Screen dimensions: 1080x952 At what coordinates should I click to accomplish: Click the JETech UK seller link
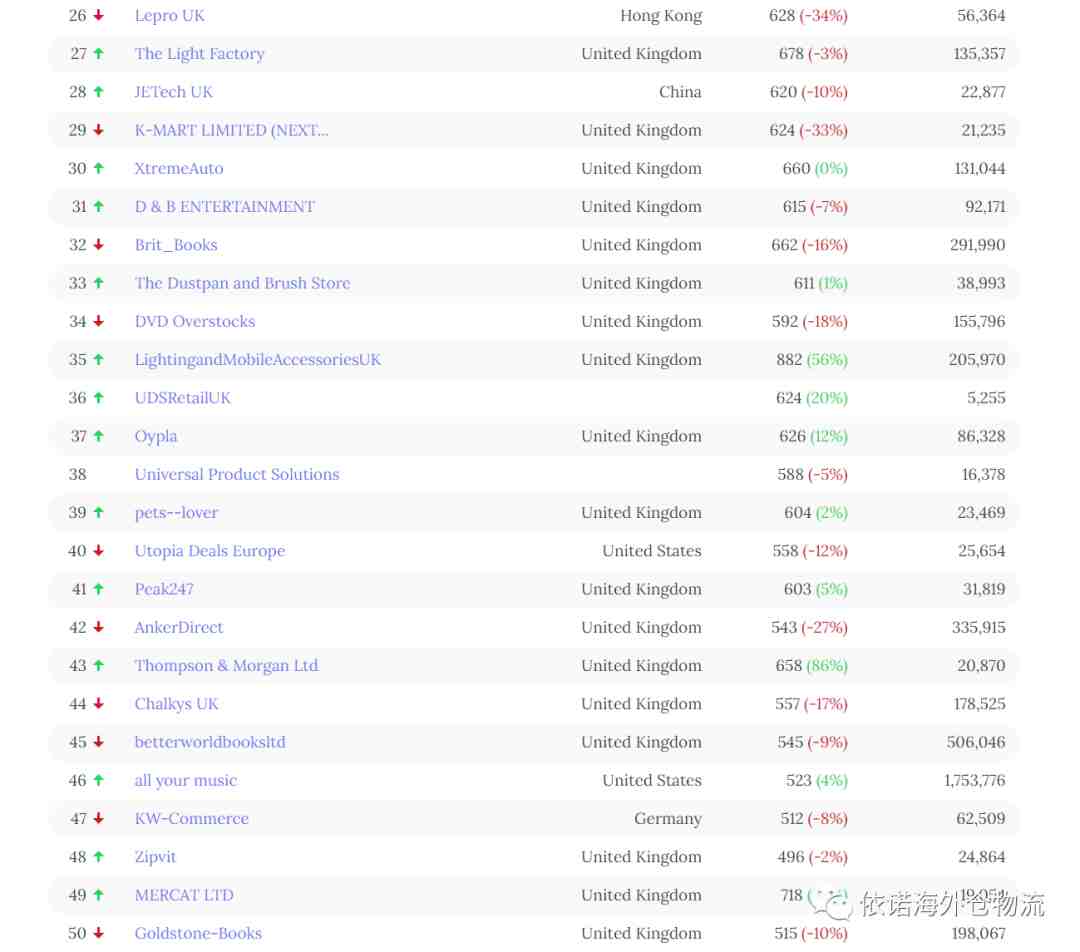point(174,92)
